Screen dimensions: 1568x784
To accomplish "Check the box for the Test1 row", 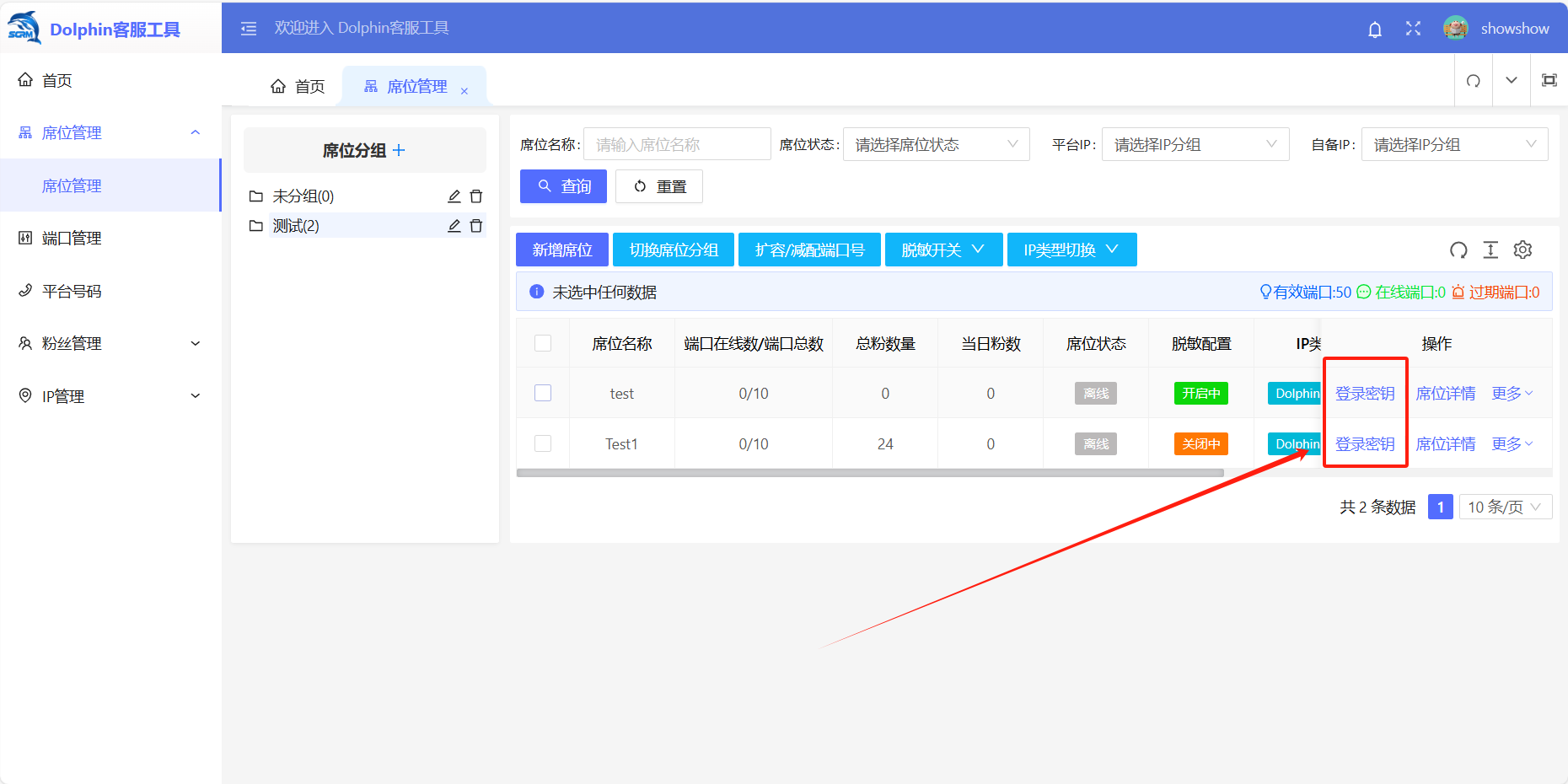I will (x=543, y=443).
